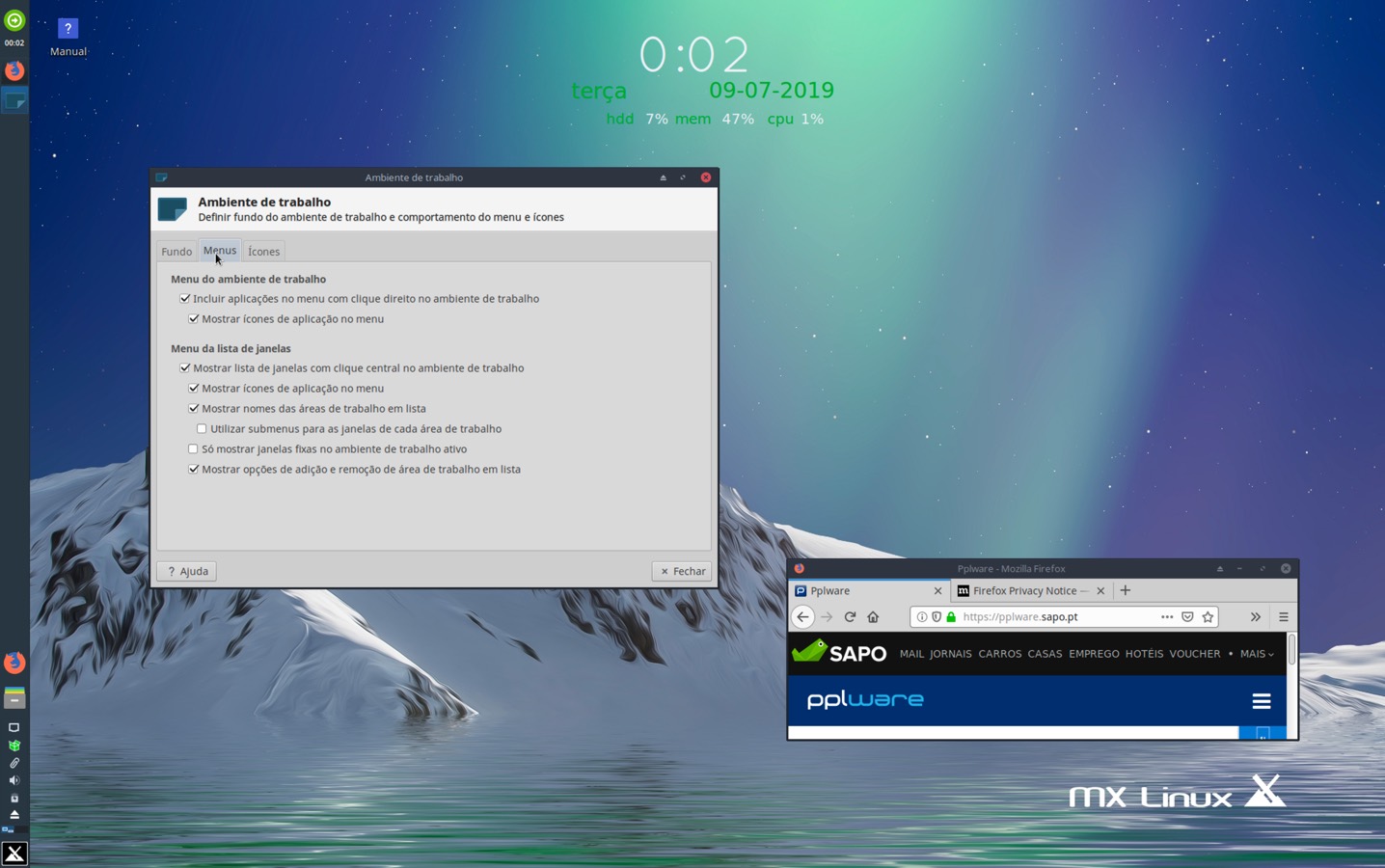1385x868 pixels.
Task: Open the Firefox hamburger menu
Action: [1283, 616]
